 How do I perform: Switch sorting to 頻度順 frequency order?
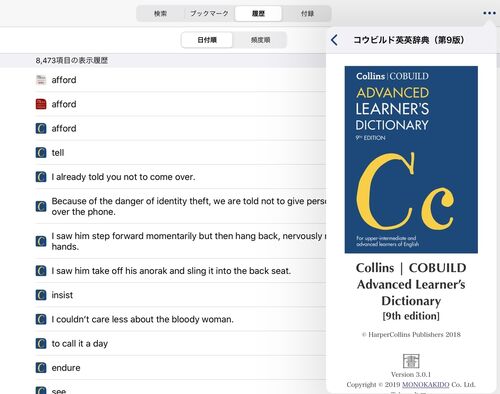click(x=260, y=40)
